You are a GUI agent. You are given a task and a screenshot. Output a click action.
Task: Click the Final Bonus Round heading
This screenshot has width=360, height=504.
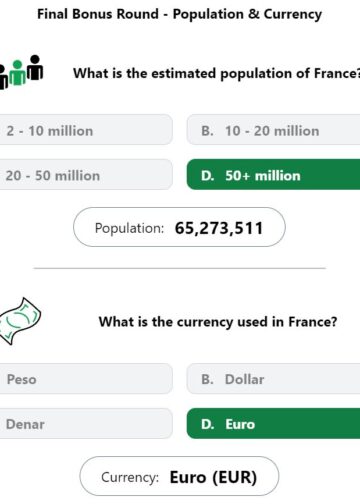(179, 14)
